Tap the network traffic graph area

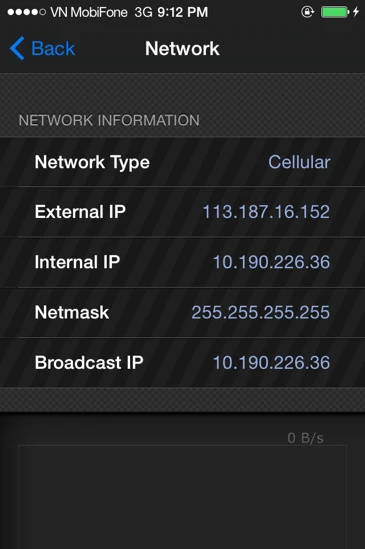(x=182, y=497)
